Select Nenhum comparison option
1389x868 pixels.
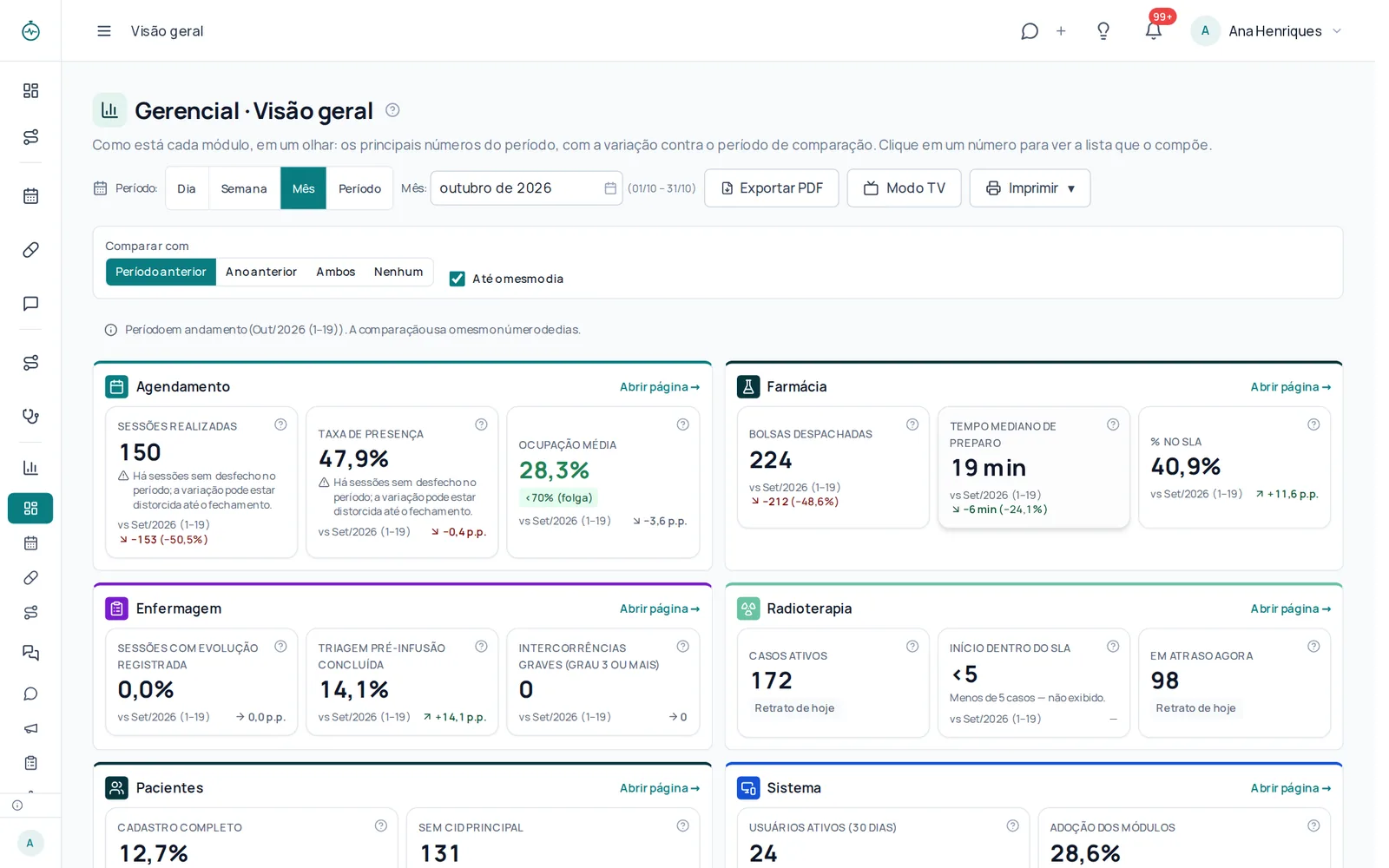398,272
